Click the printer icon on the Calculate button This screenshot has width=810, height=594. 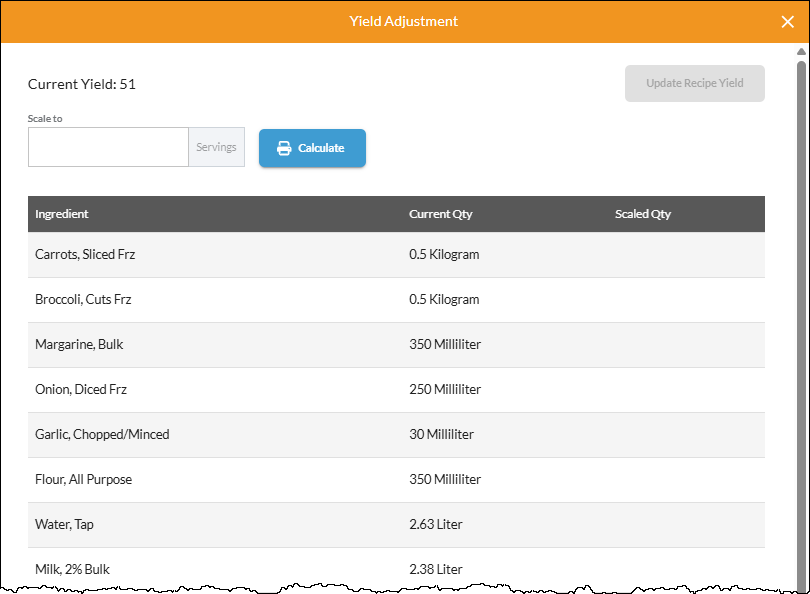[x=284, y=148]
